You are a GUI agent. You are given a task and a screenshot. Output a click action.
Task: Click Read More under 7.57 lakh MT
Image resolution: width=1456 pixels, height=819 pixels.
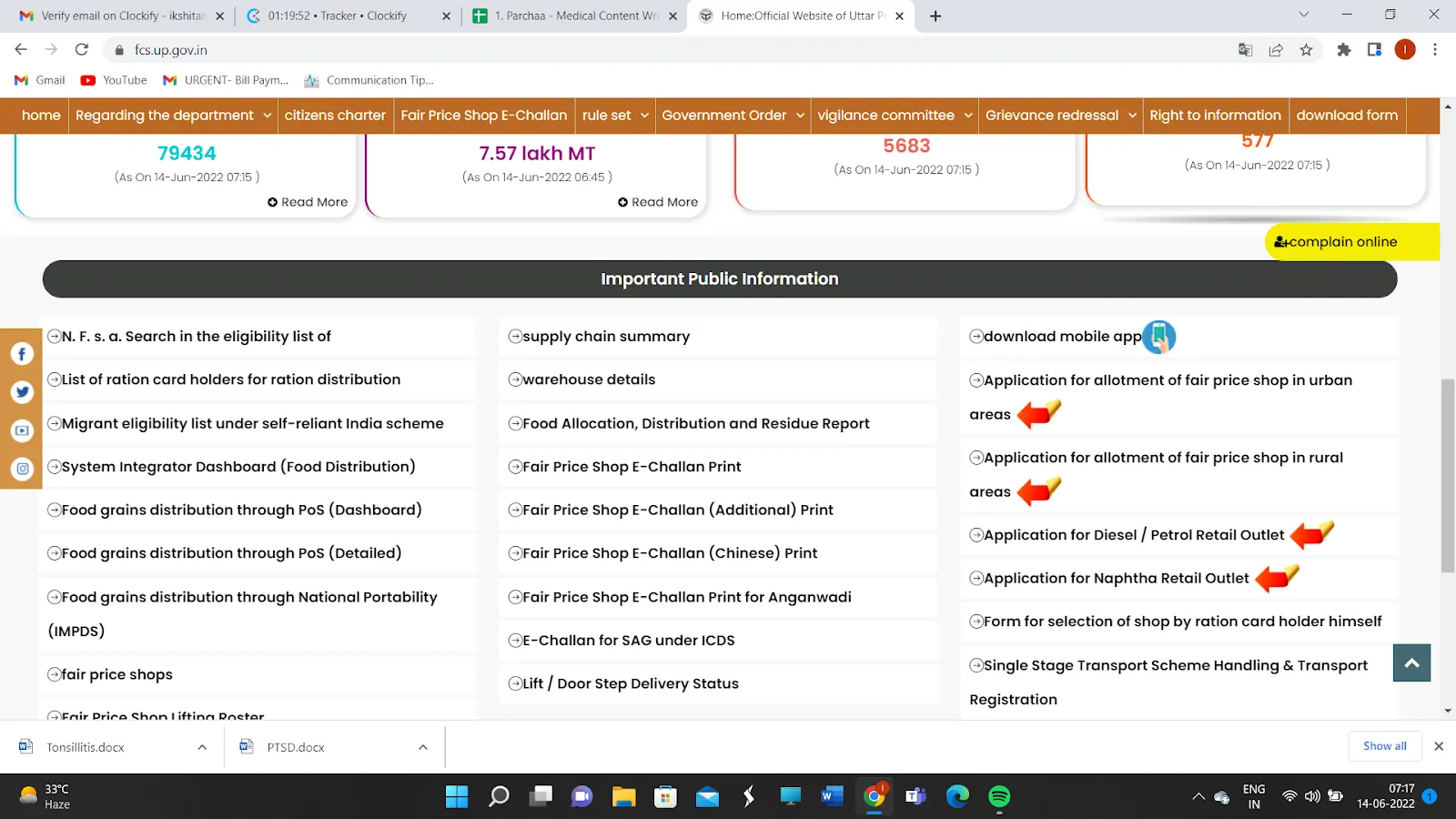point(658,202)
